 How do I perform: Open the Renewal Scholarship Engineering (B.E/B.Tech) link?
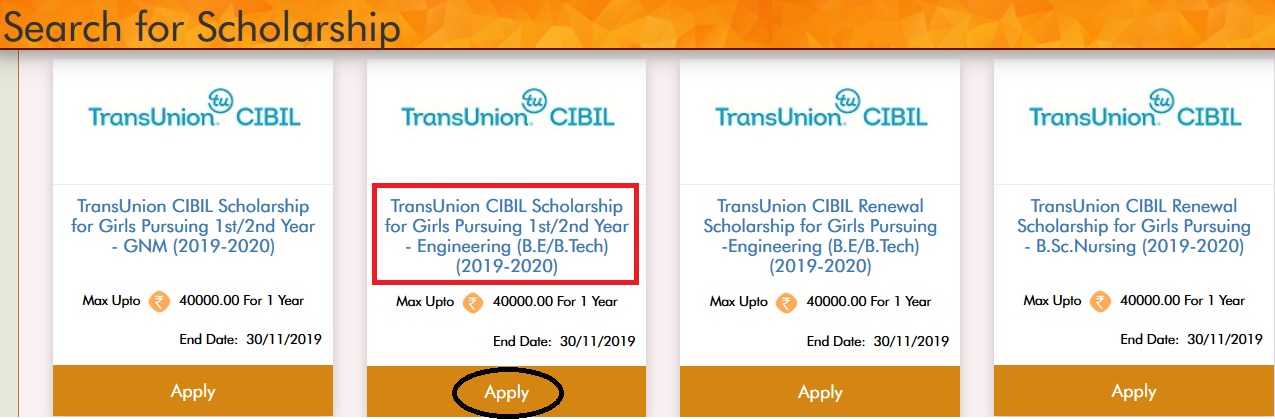pos(821,236)
